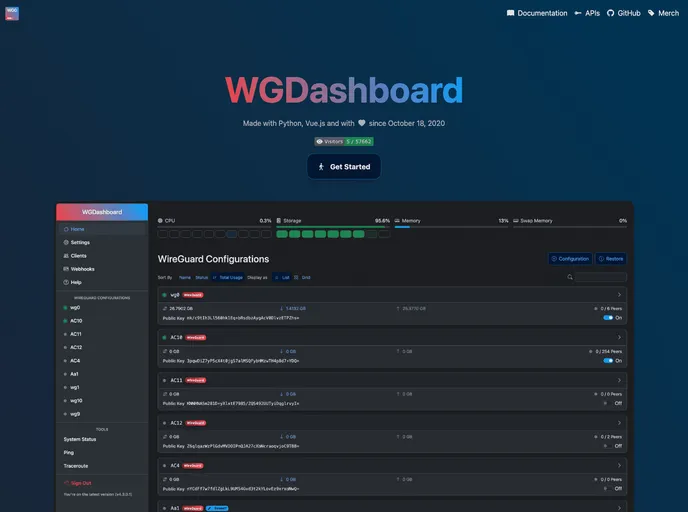Select Help in the dashboard sidebar

[102, 282]
